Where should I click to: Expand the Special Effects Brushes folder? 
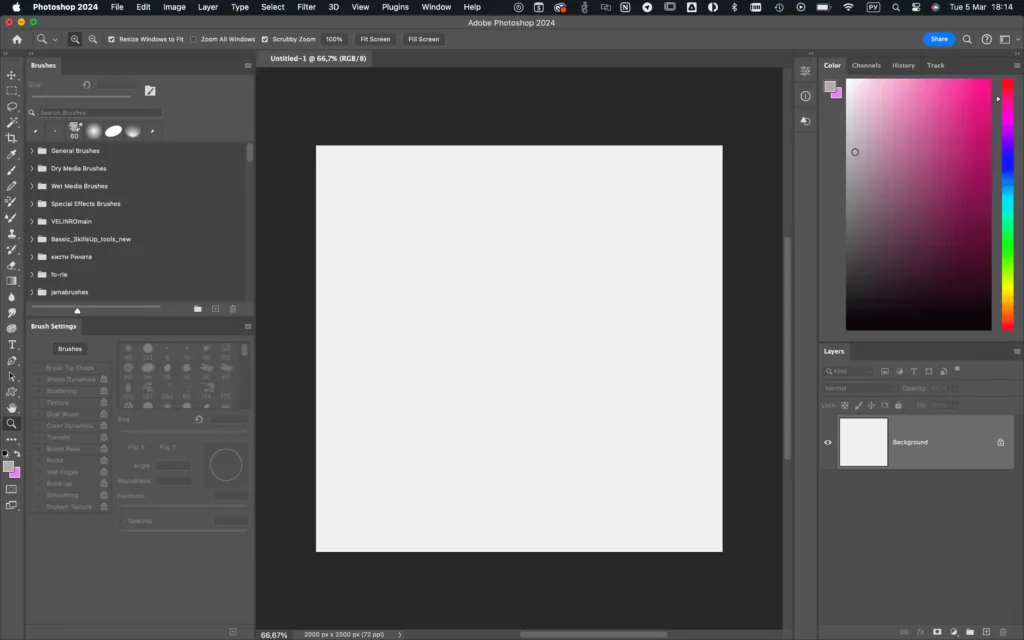[31, 204]
